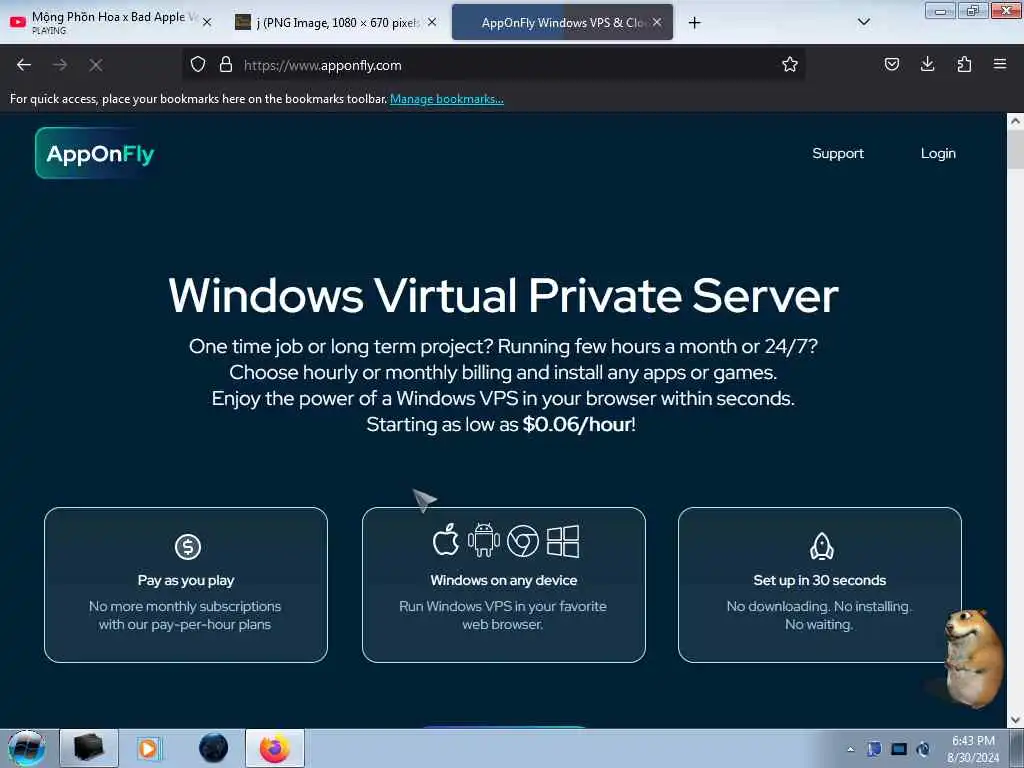
Task: Close the YouTube Bad Apple tab
Action: tap(207, 22)
